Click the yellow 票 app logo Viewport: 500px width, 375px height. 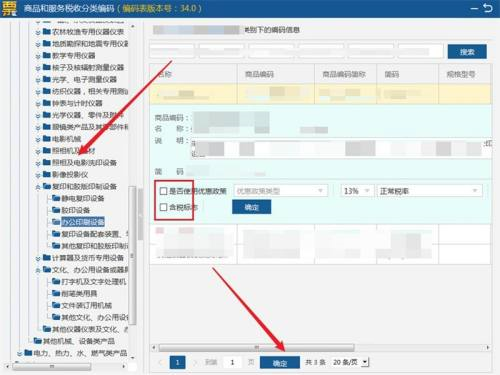pyautogui.click(x=9, y=8)
